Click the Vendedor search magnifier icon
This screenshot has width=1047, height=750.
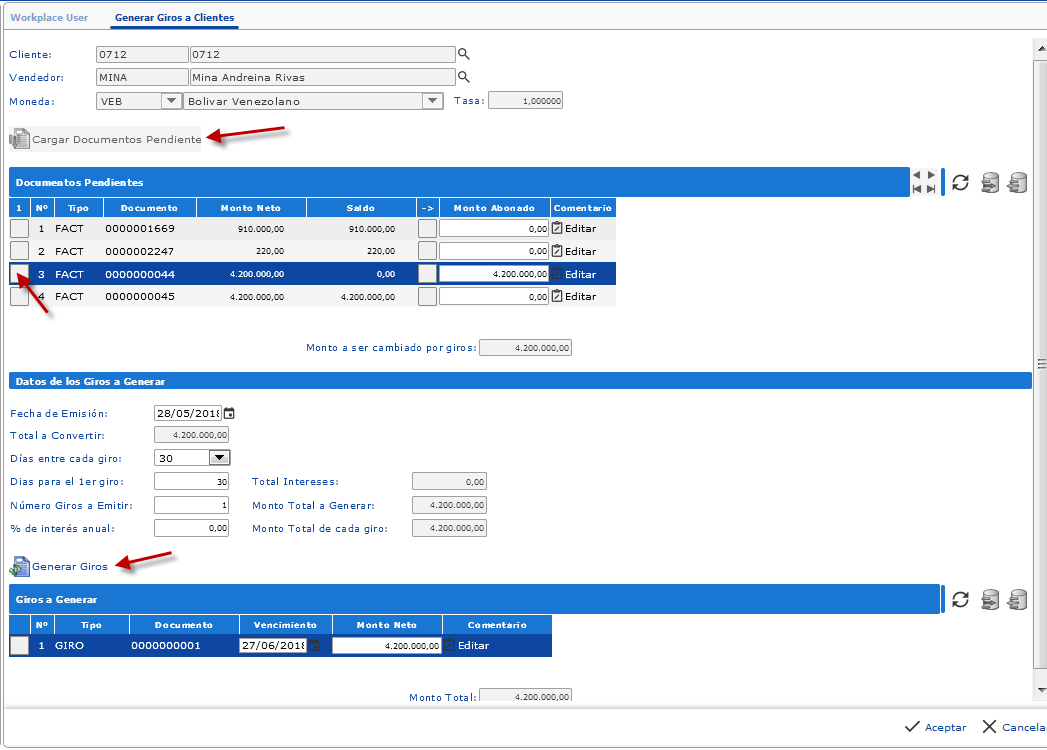[x=463, y=77]
